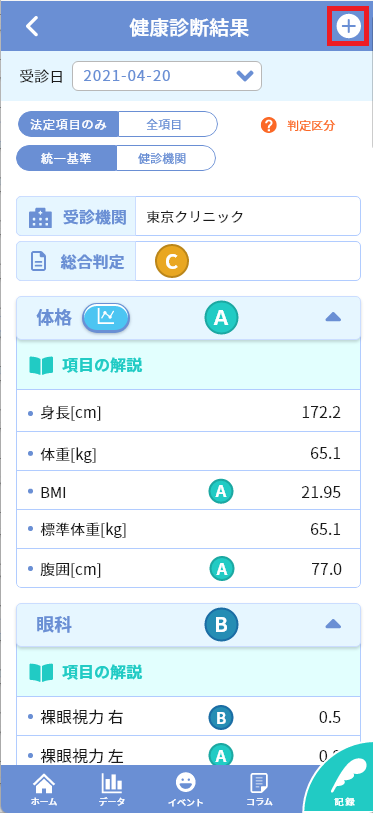Select 法定項目のみ filter option
The image size is (373, 813).
68,124
